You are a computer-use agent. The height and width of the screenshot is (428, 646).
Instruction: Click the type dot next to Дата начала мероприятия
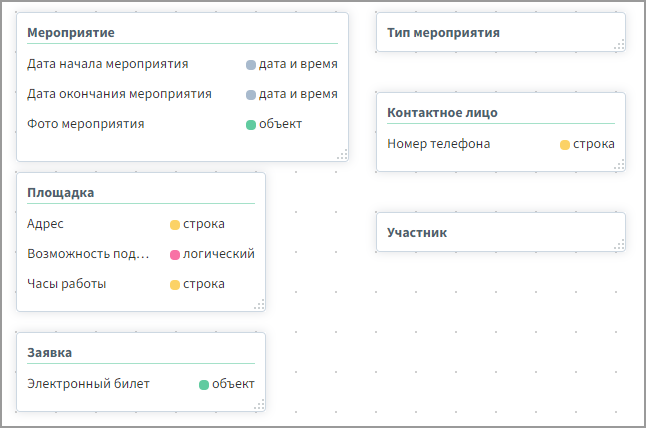coord(251,65)
